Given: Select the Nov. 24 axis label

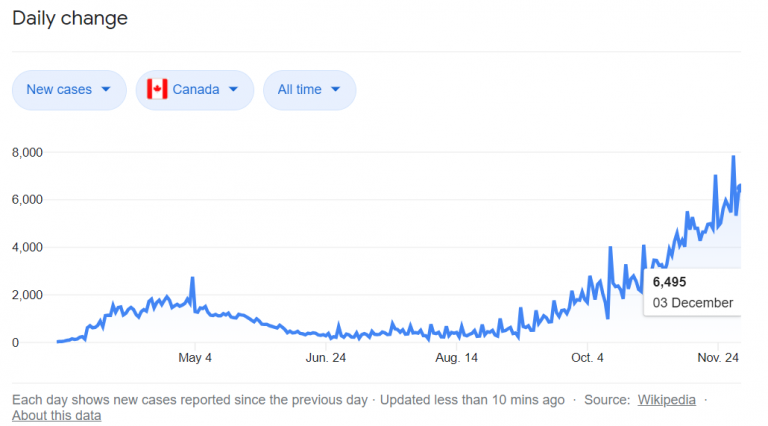Looking at the screenshot, I should 717,357.
